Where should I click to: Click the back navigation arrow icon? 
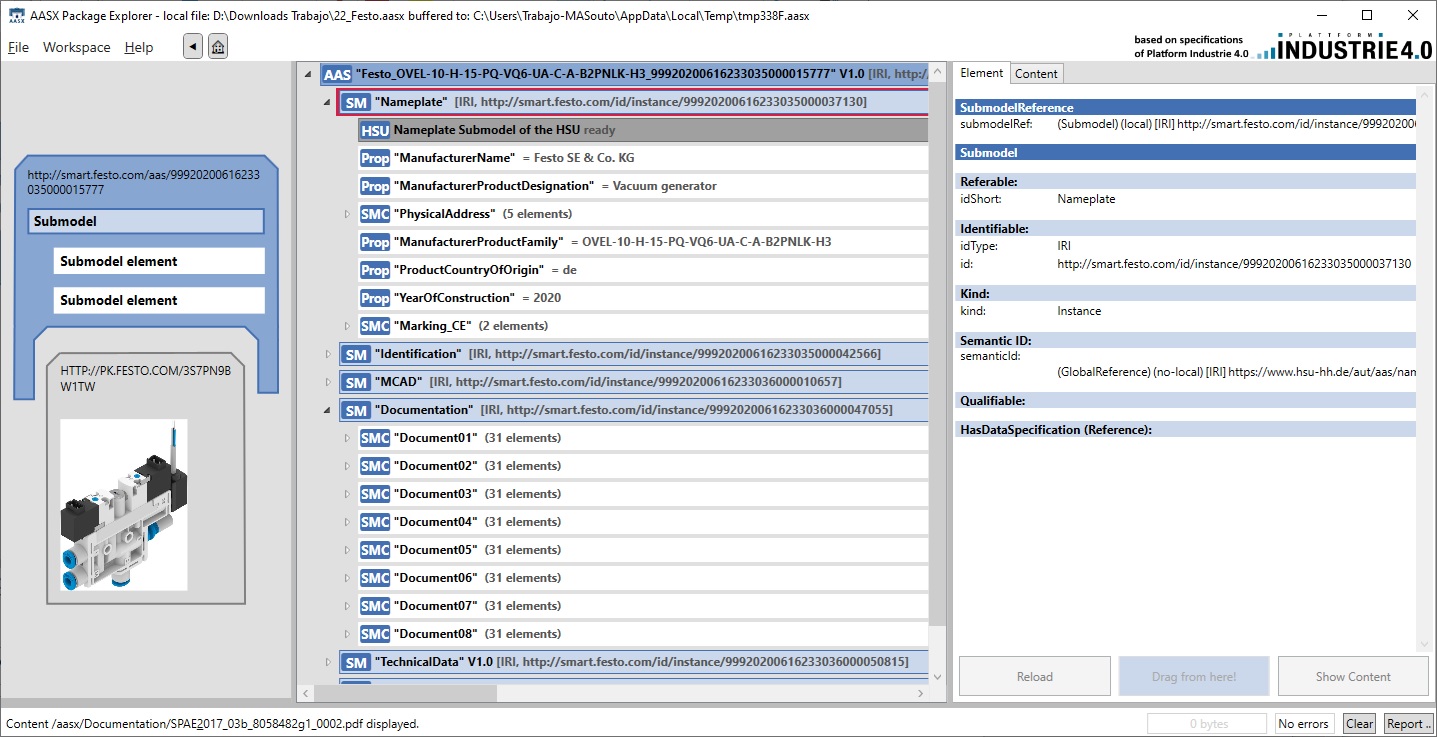pyautogui.click(x=193, y=46)
